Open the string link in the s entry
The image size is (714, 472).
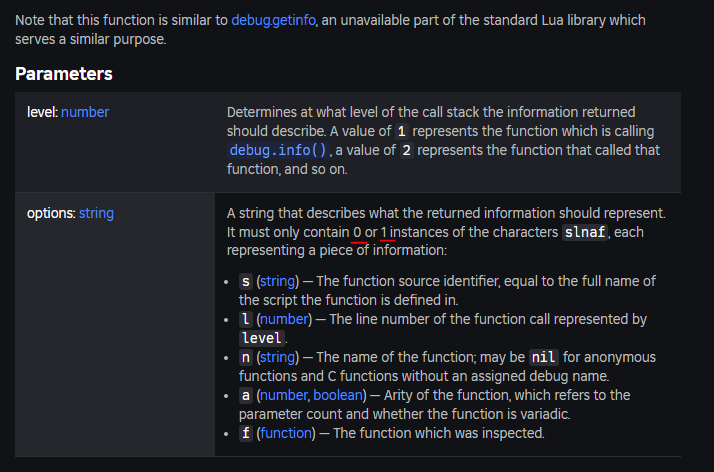pos(278,281)
